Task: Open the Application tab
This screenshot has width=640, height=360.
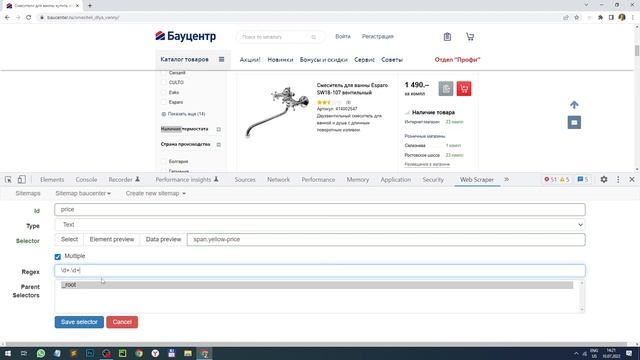Action: pos(396,180)
